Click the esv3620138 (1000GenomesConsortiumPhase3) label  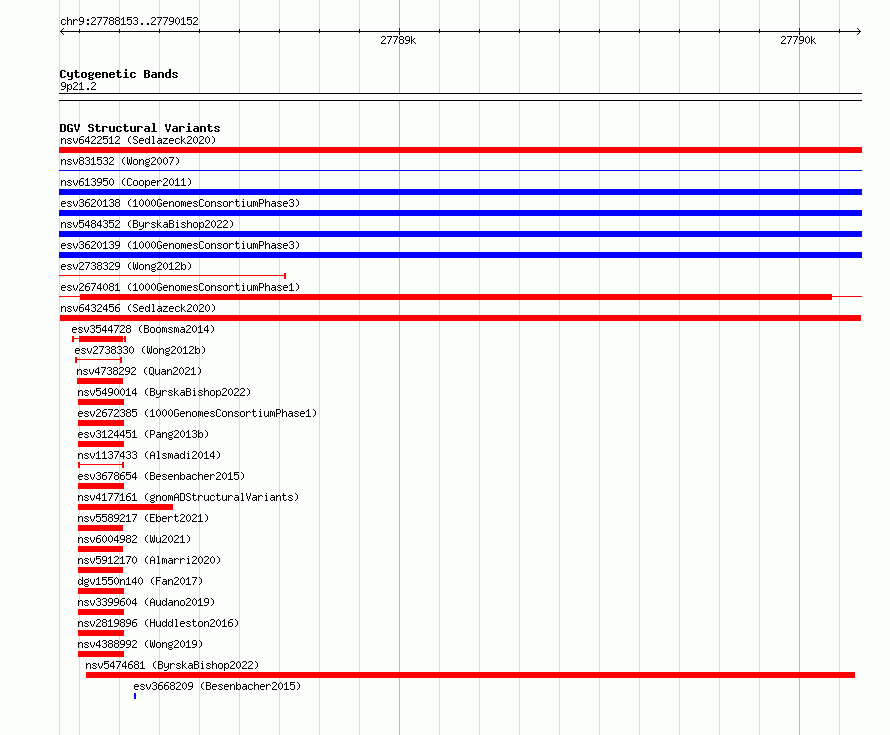(x=180, y=203)
